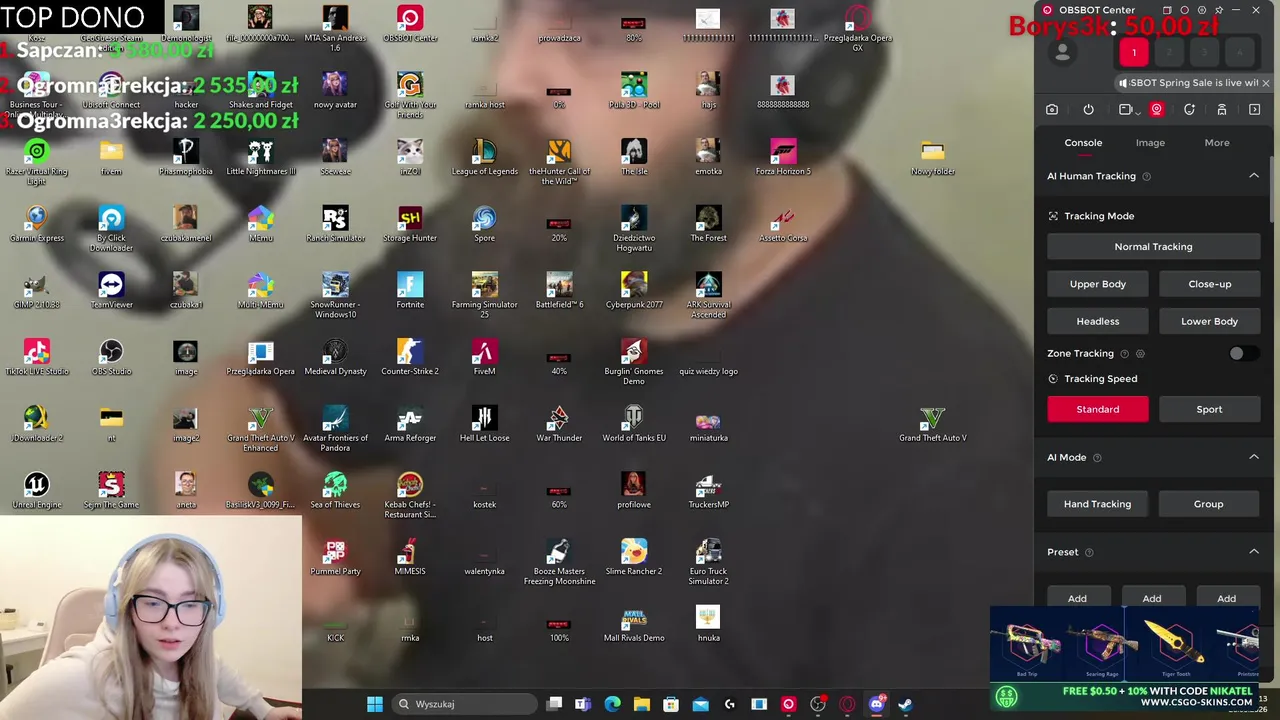The width and height of the screenshot is (1280, 720).
Task: Select the OBS Studio desktop icon
Action: [111, 359]
